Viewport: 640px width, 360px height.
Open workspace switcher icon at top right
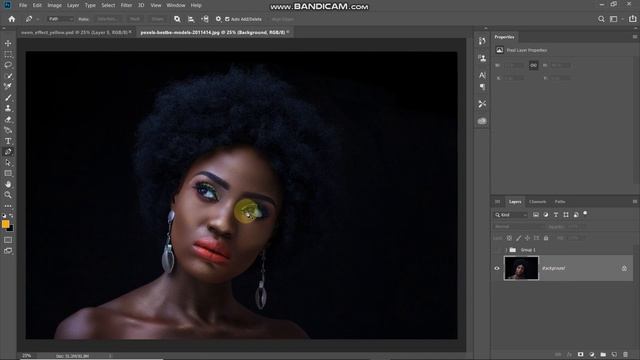pos(614,19)
